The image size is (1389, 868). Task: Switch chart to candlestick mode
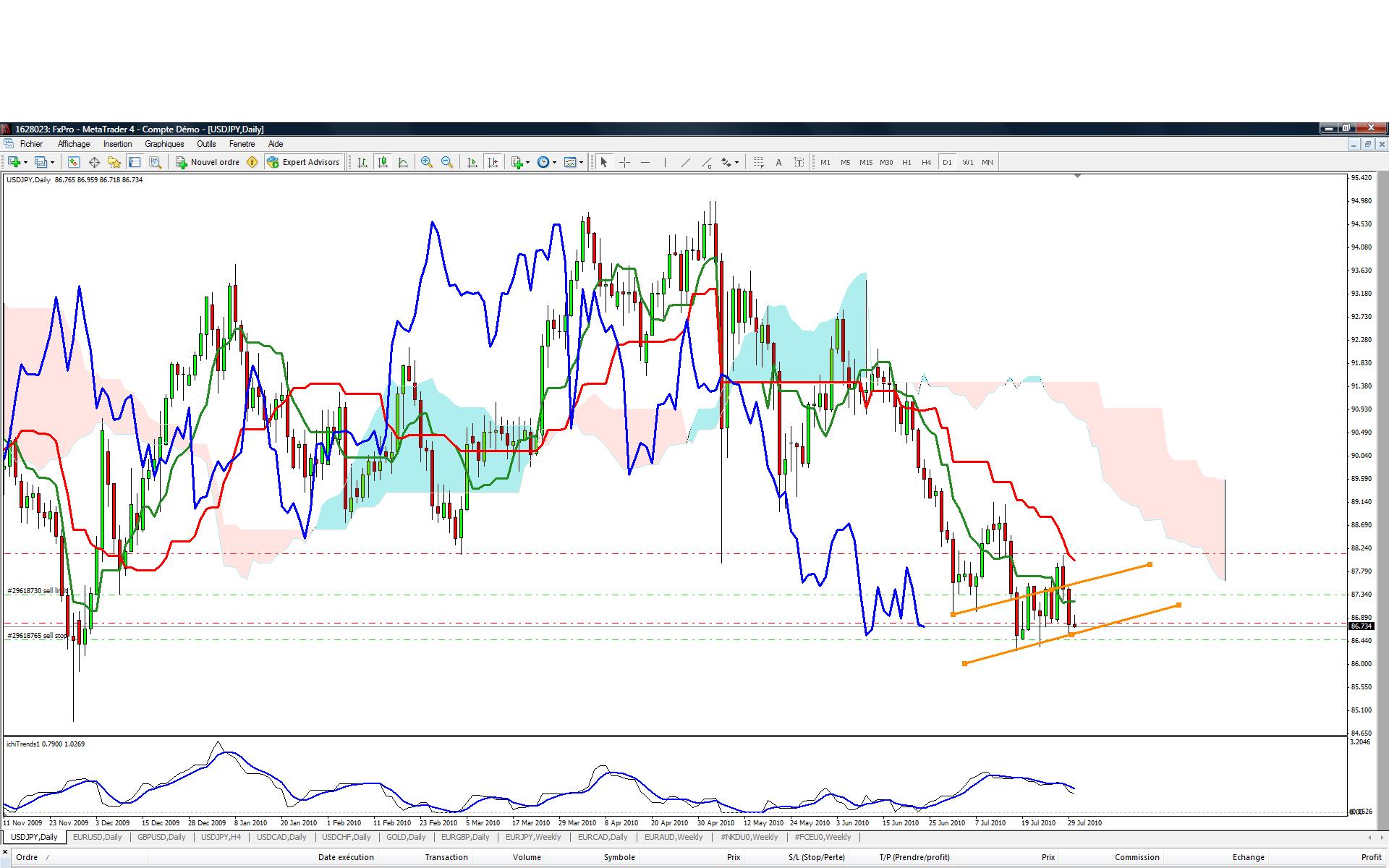(x=382, y=162)
